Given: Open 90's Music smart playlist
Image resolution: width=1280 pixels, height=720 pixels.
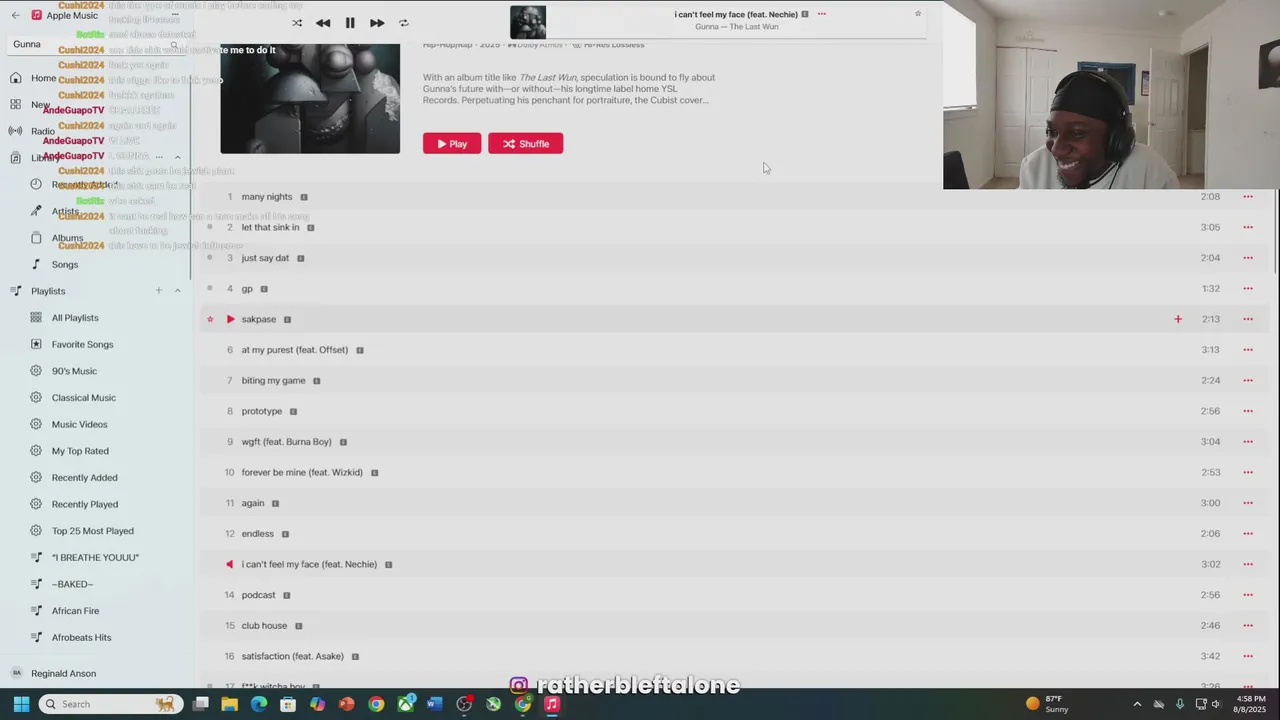Looking at the screenshot, I should pos(74,371).
